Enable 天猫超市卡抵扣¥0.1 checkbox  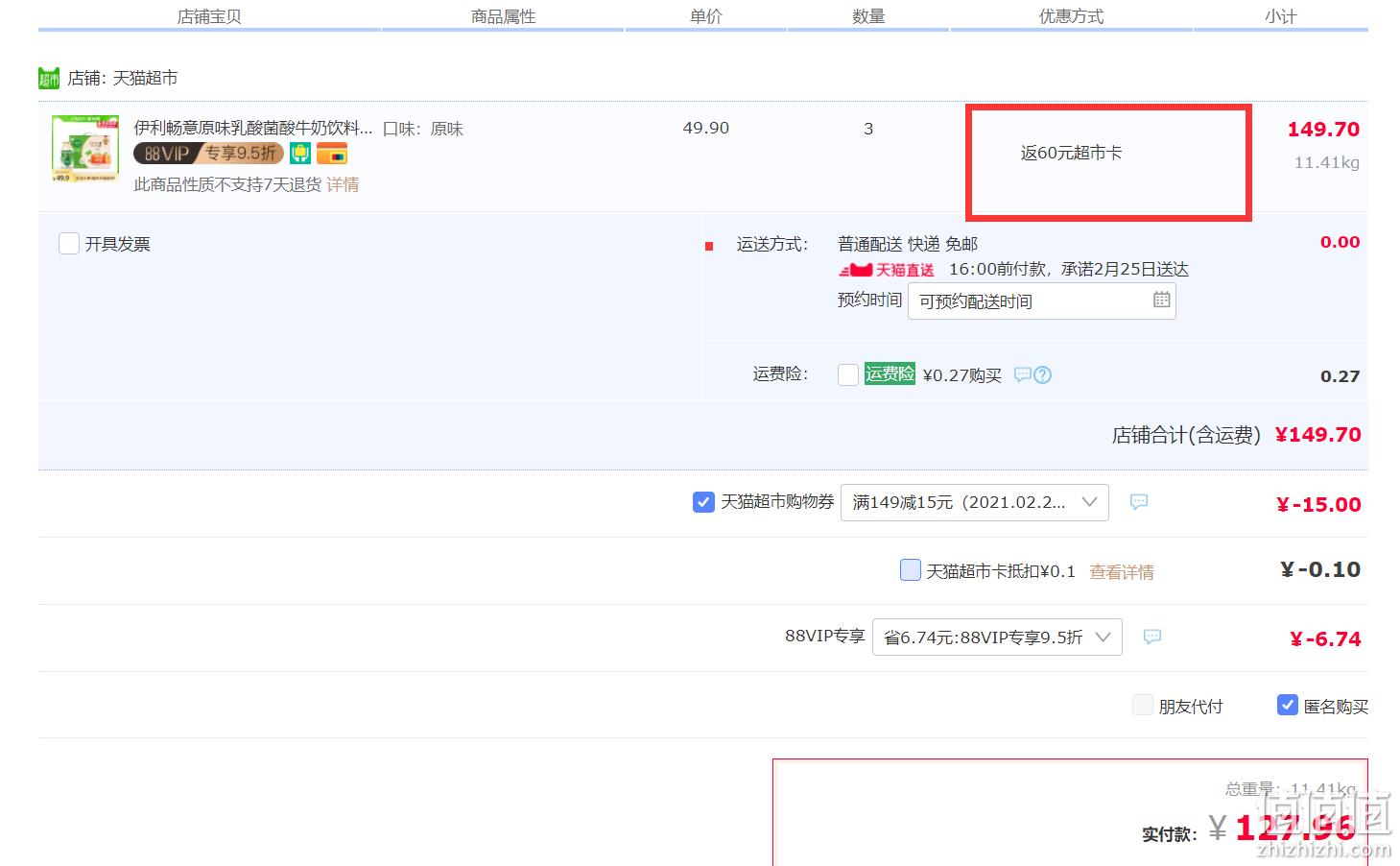(x=911, y=570)
